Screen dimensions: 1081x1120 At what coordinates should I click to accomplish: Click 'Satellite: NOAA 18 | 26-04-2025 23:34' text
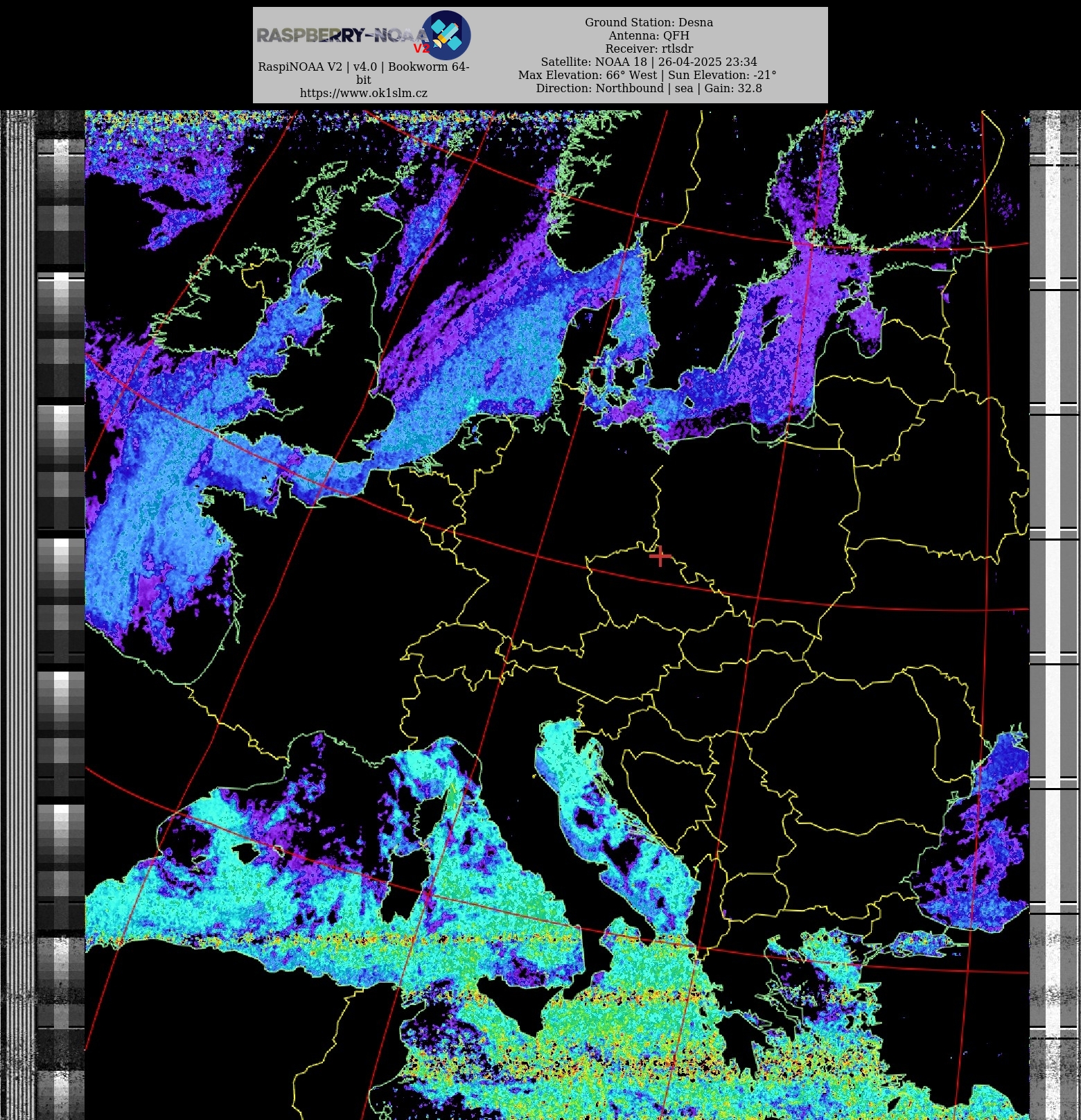tap(649, 62)
